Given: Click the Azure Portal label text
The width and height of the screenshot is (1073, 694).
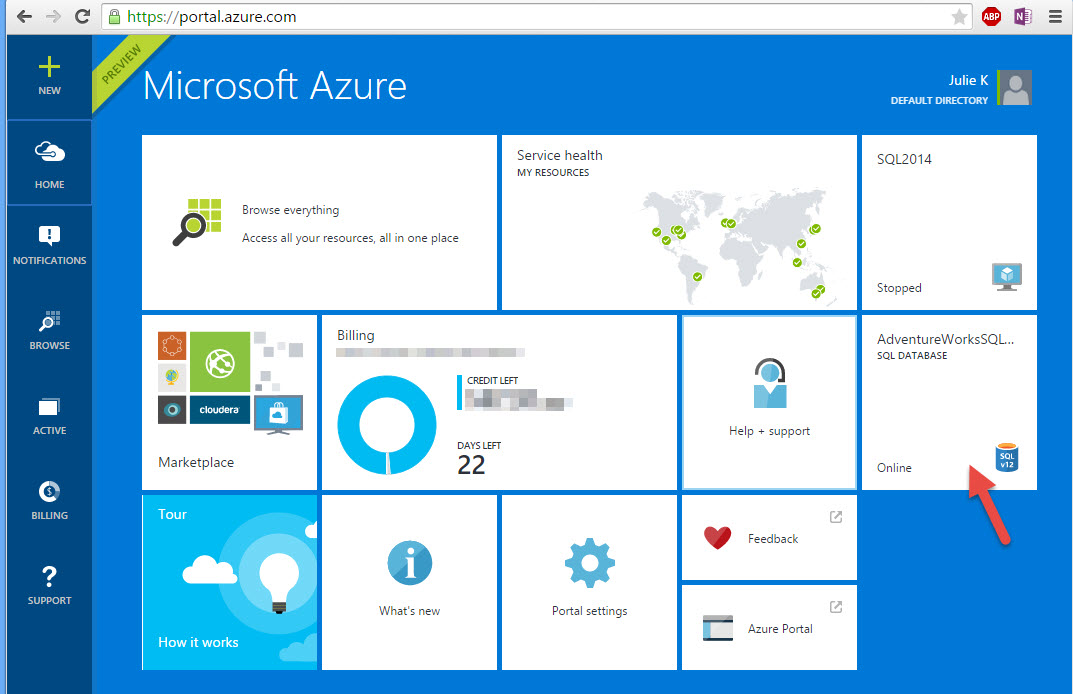Looking at the screenshot, I should pyautogui.click(x=780, y=629).
